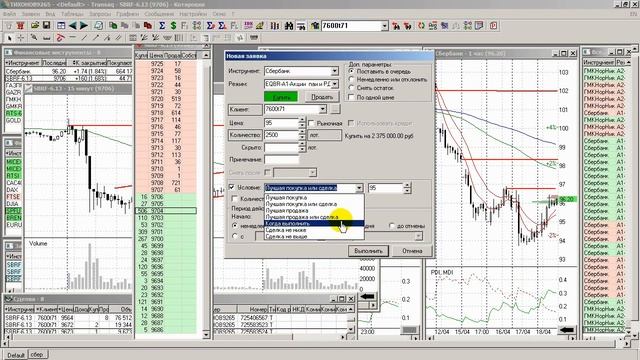Image resolution: width=640 pixels, height=360 pixels.
Task: Click the red double-document toolbar icon
Action: point(148,25)
